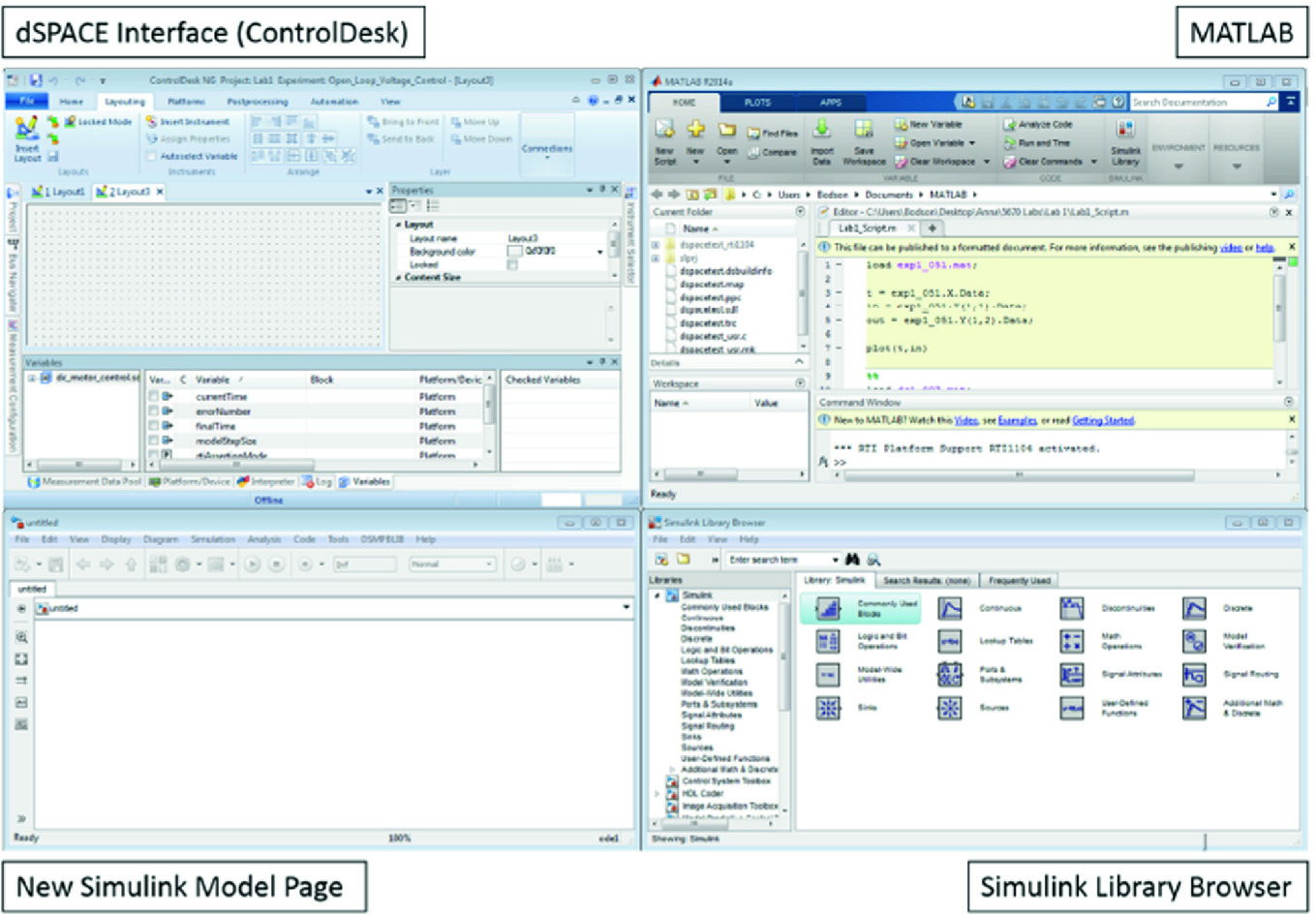
Task: Expand HDL Coder in Libraries tree
Action: 658,794
